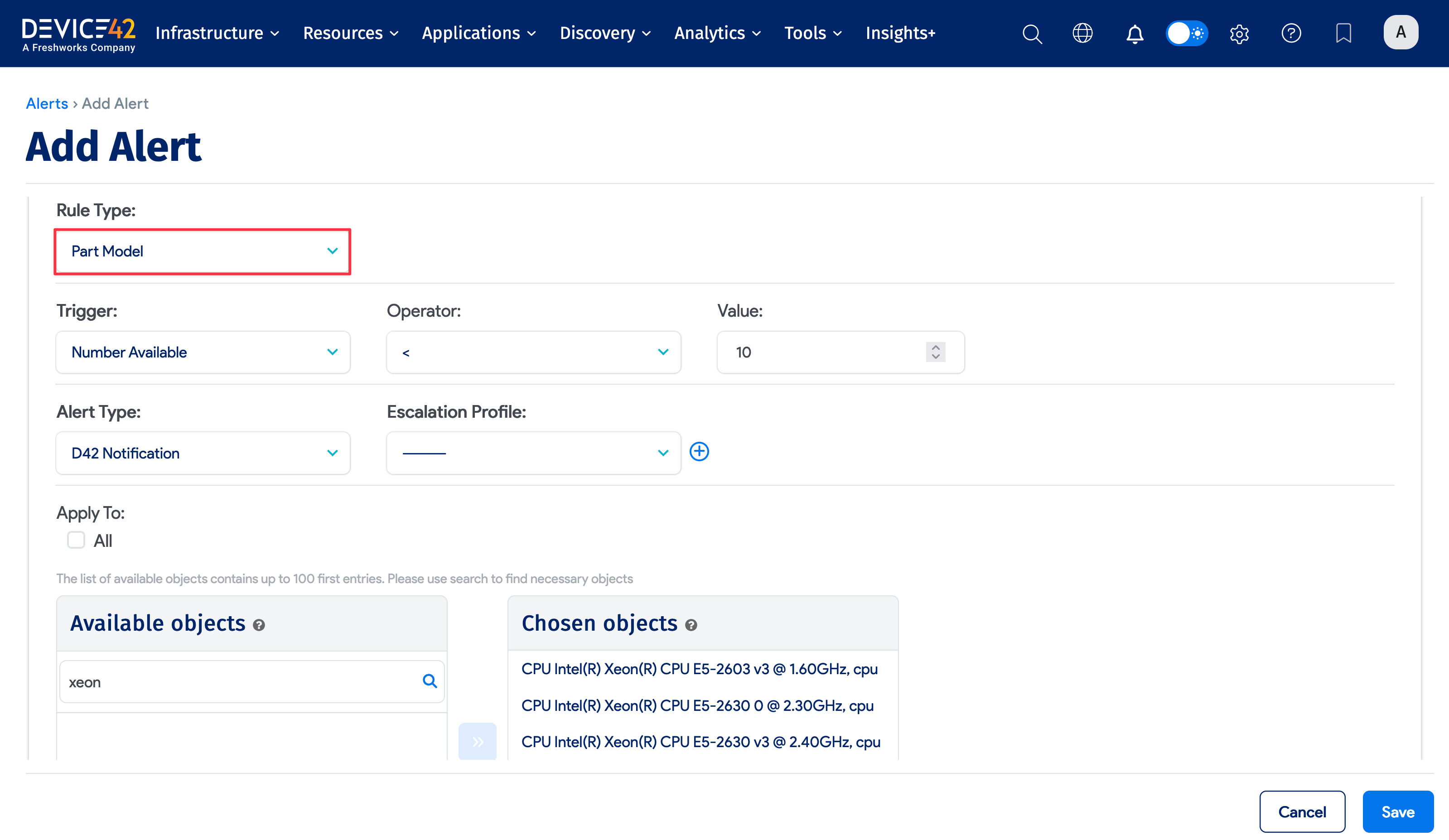Open the user avatar A menu

click(1400, 32)
